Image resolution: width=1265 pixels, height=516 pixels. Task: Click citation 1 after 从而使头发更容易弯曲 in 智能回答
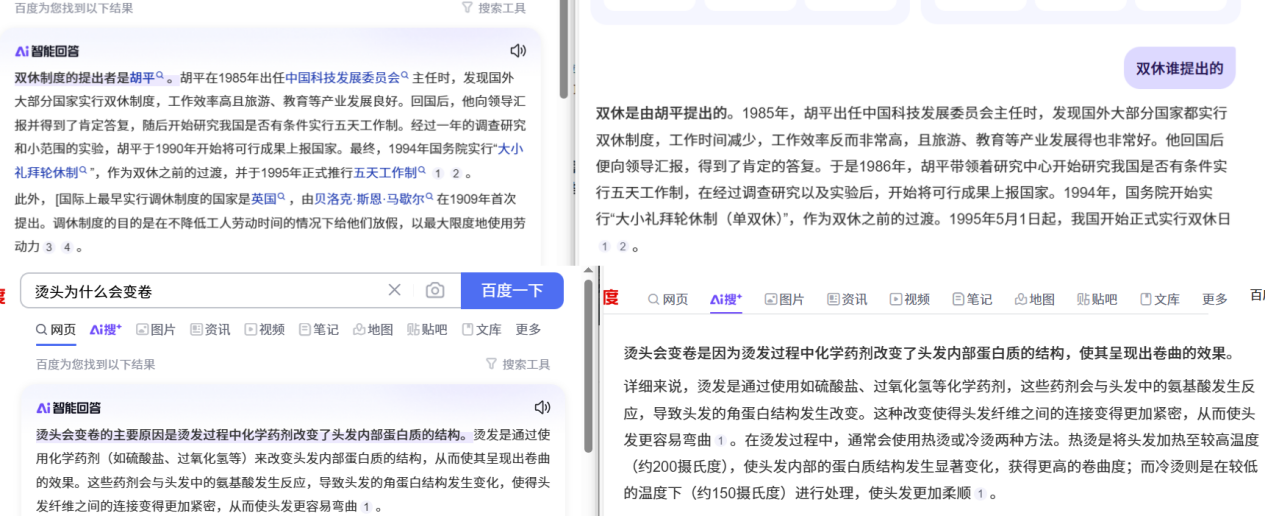click(x=366, y=508)
